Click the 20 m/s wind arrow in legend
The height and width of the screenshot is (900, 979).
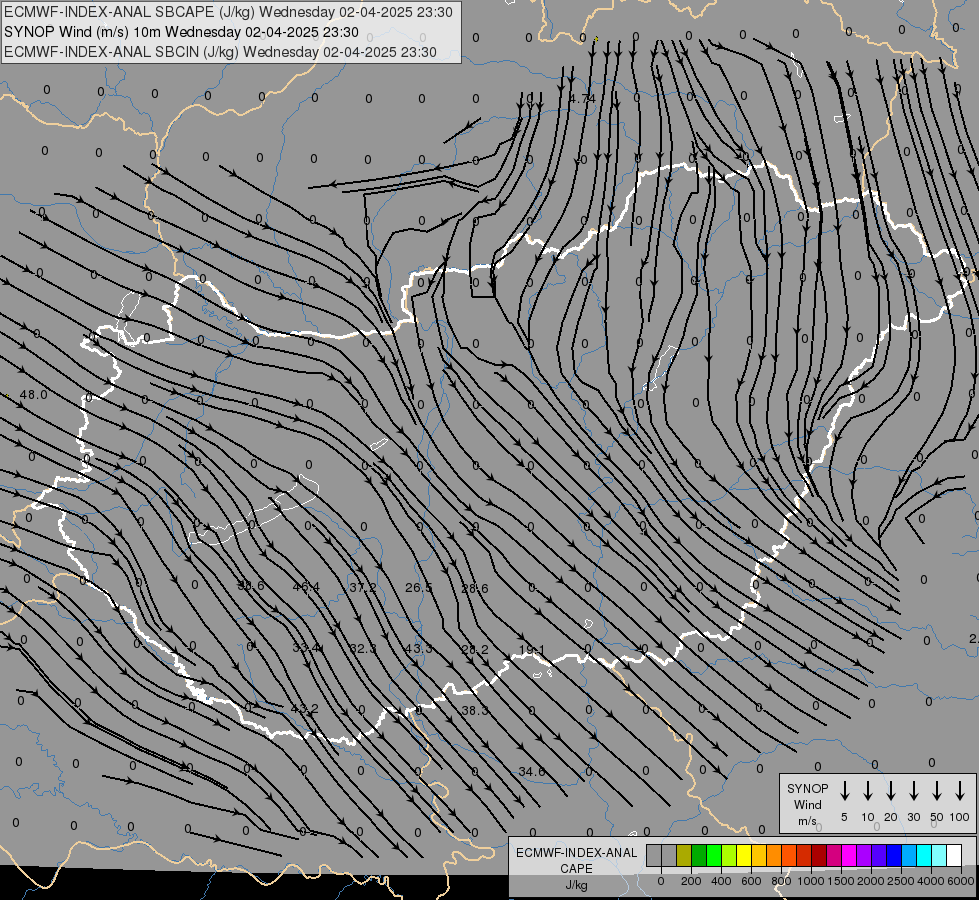tap(891, 791)
